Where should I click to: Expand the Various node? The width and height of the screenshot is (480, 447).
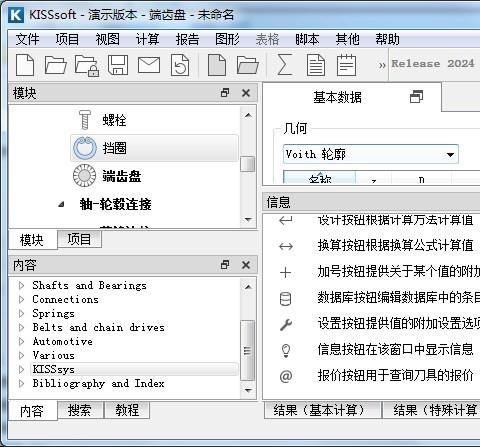pos(22,355)
